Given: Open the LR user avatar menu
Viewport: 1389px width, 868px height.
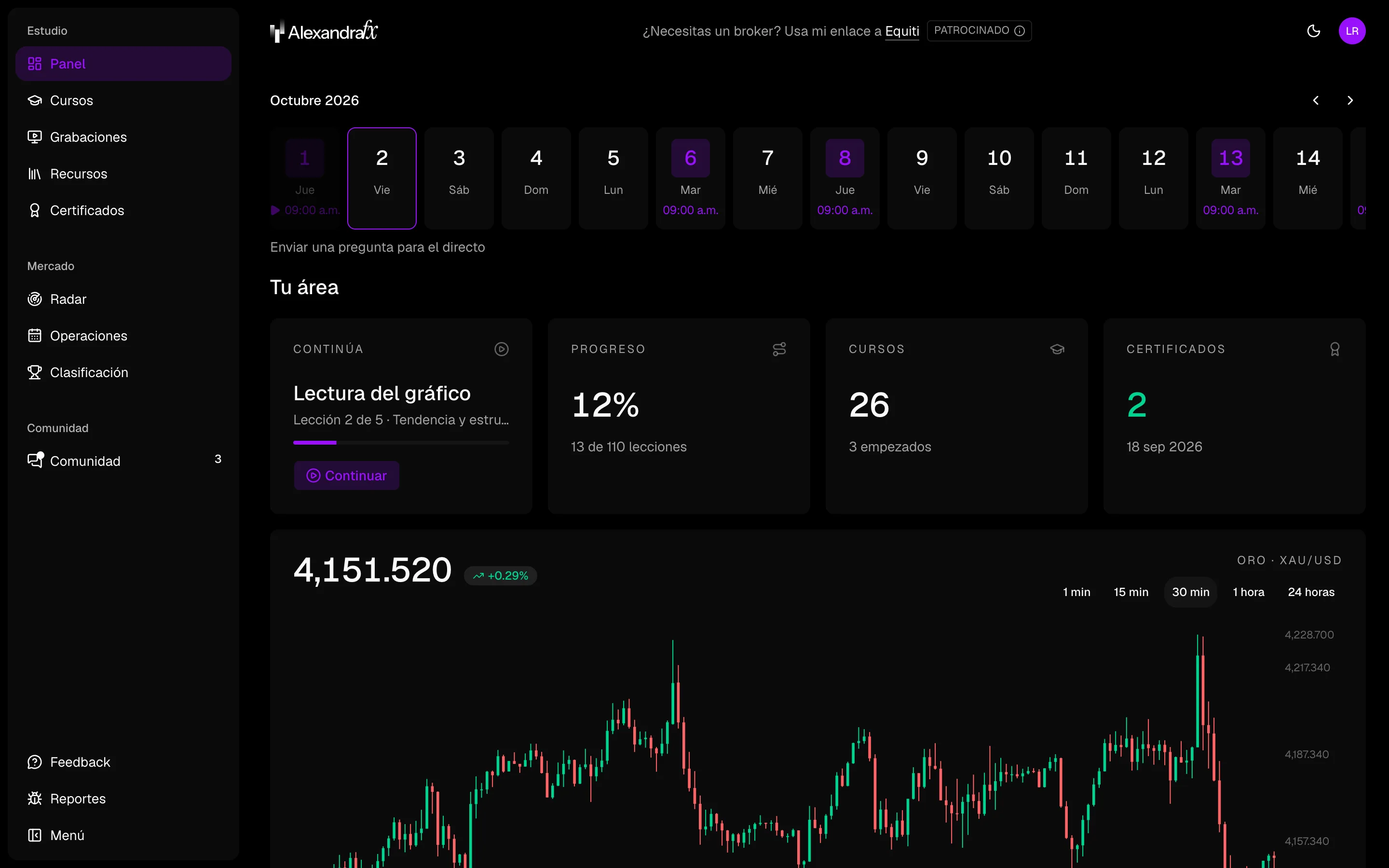Looking at the screenshot, I should tap(1352, 31).
